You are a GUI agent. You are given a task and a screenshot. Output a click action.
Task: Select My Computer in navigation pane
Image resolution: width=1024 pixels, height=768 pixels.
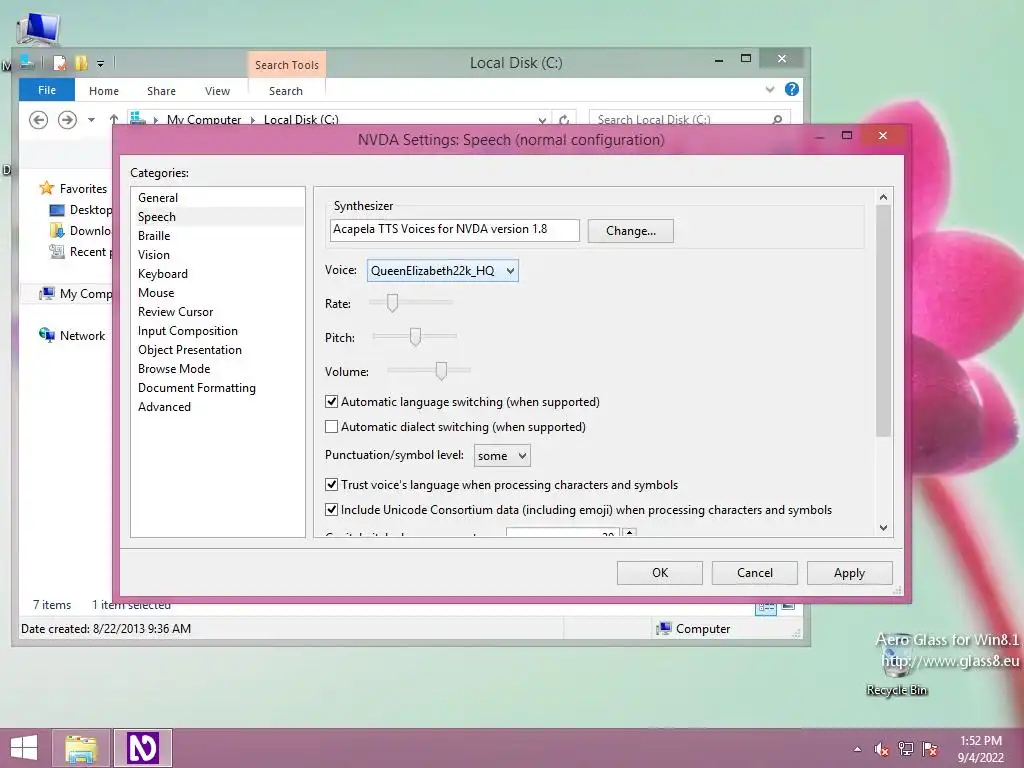click(x=75, y=294)
